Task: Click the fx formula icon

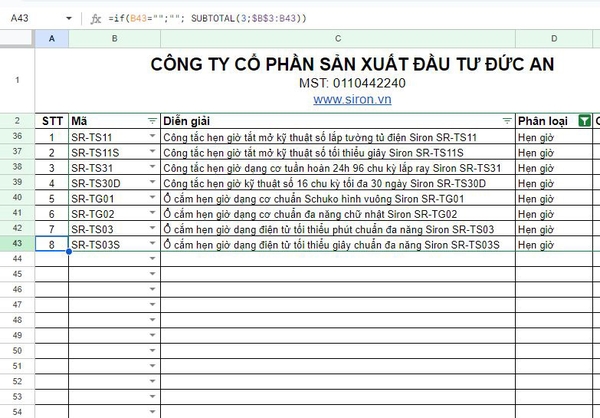Action: (x=96, y=18)
